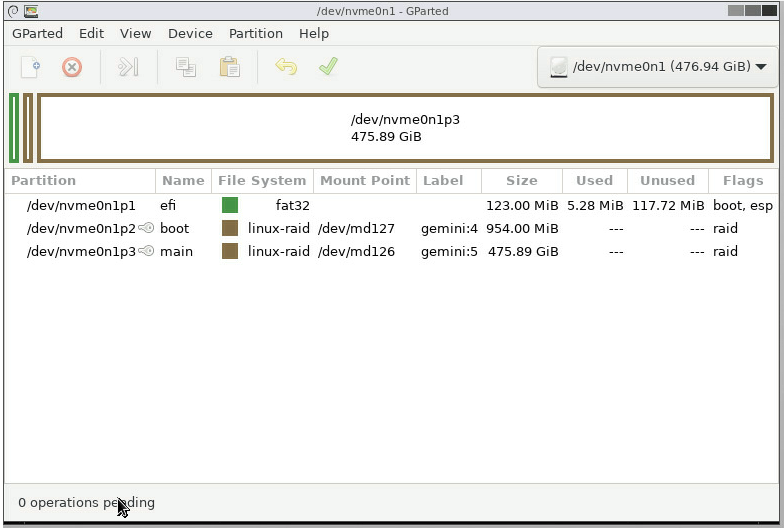This screenshot has height=528, width=784.
Task: Click the 'raid' flag in the boot row
Action: (x=725, y=228)
